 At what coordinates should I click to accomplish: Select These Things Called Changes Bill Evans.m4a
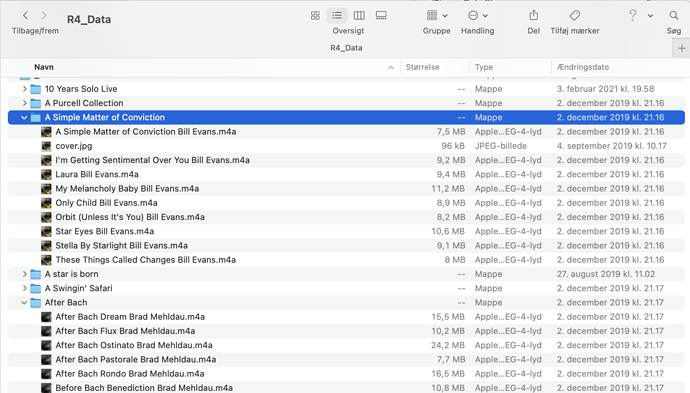coord(146,260)
